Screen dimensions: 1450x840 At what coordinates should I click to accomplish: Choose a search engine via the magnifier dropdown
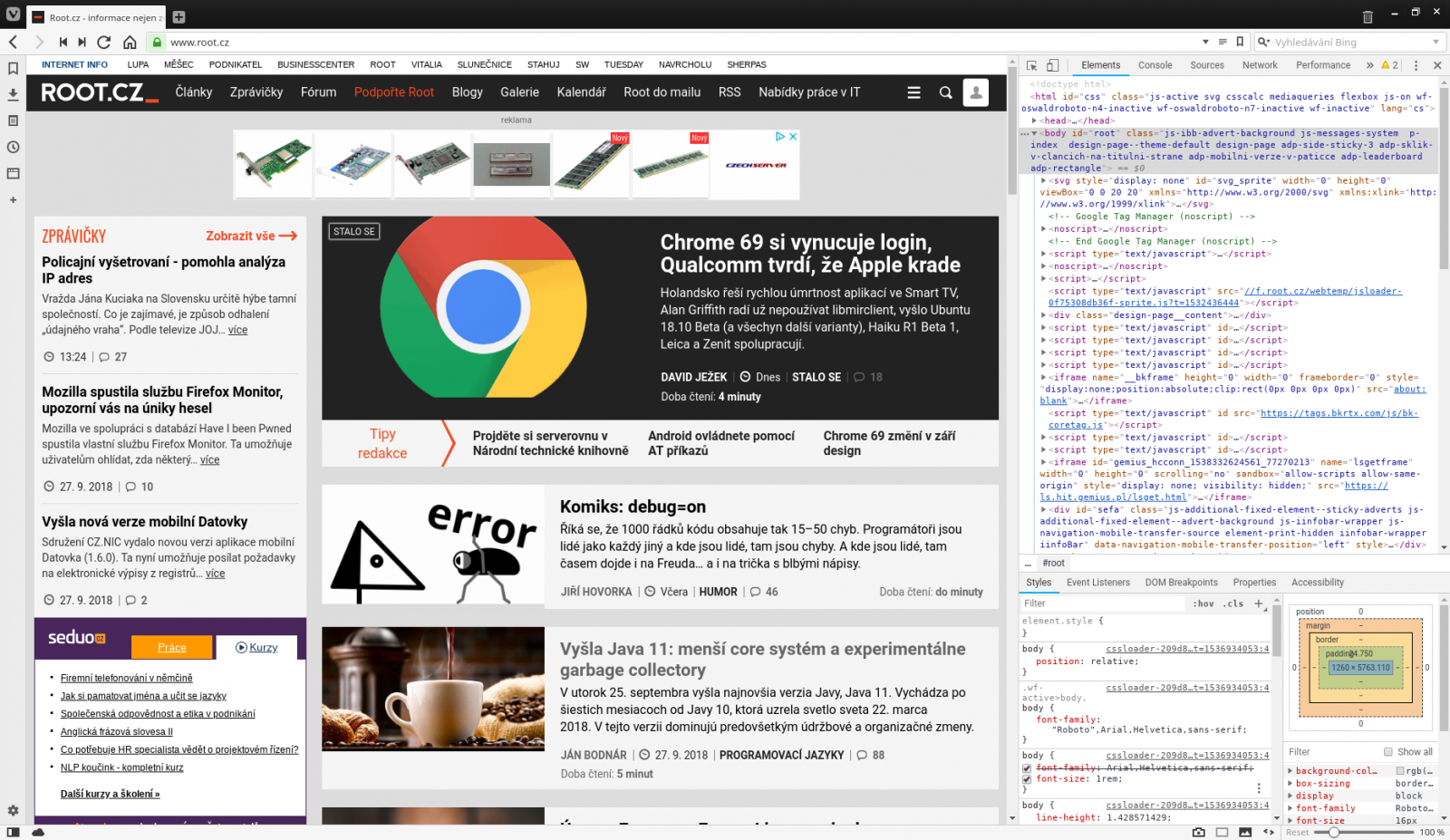(1263, 42)
